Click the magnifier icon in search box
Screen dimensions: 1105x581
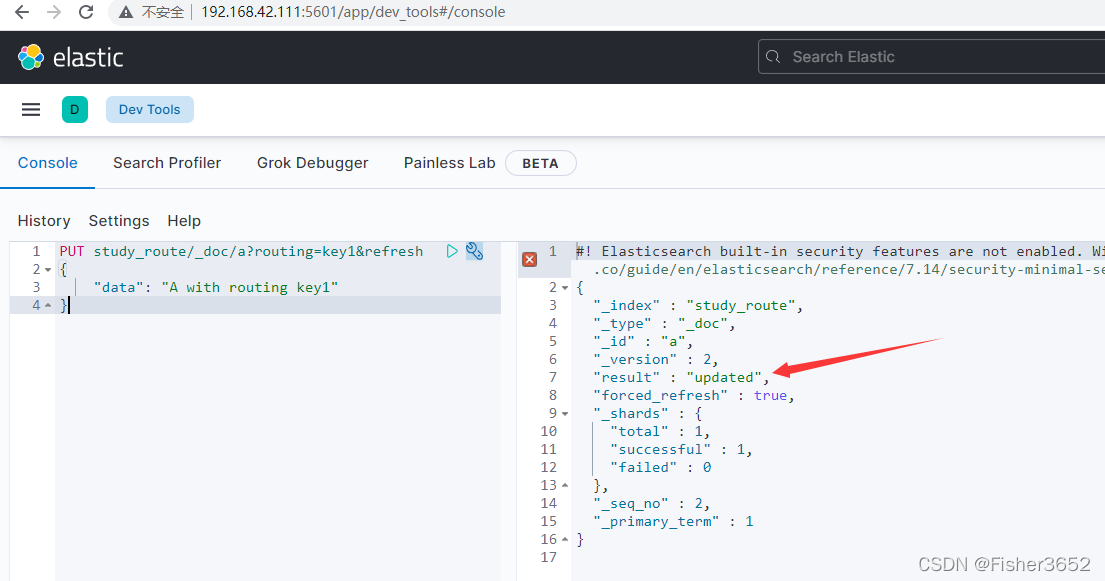(x=773, y=57)
